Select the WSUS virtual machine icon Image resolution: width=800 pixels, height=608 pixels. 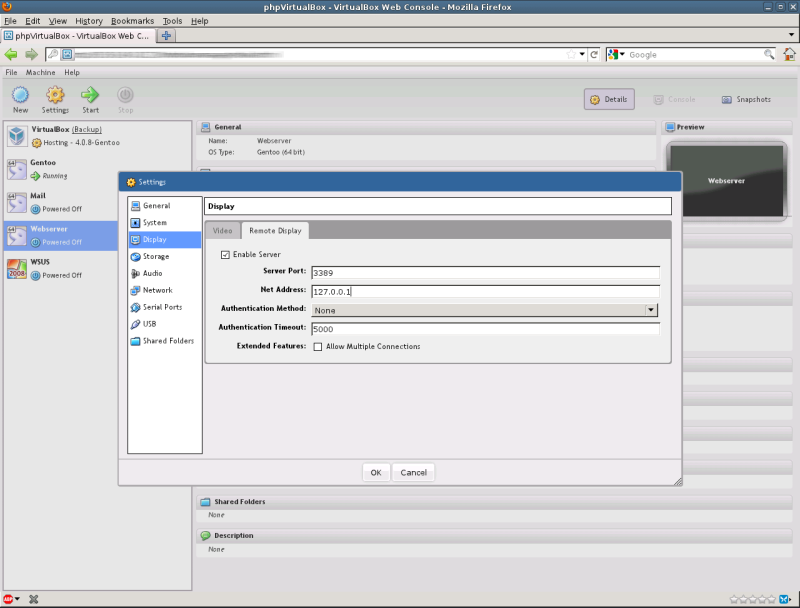17,269
